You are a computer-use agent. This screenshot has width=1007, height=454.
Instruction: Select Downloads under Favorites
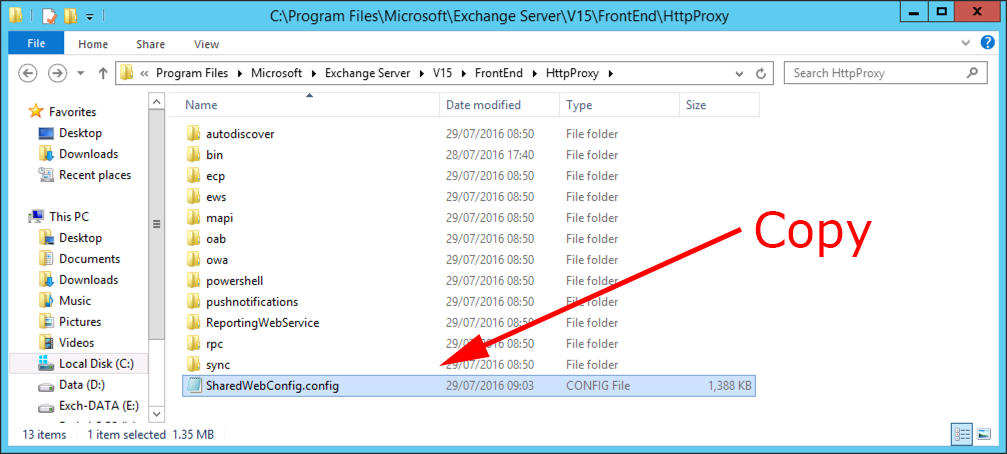(x=89, y=153)
